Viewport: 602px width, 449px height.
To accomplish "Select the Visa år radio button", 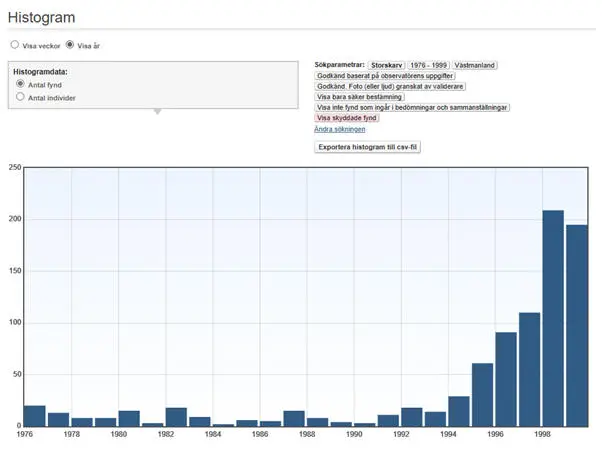I will [70, 45].
